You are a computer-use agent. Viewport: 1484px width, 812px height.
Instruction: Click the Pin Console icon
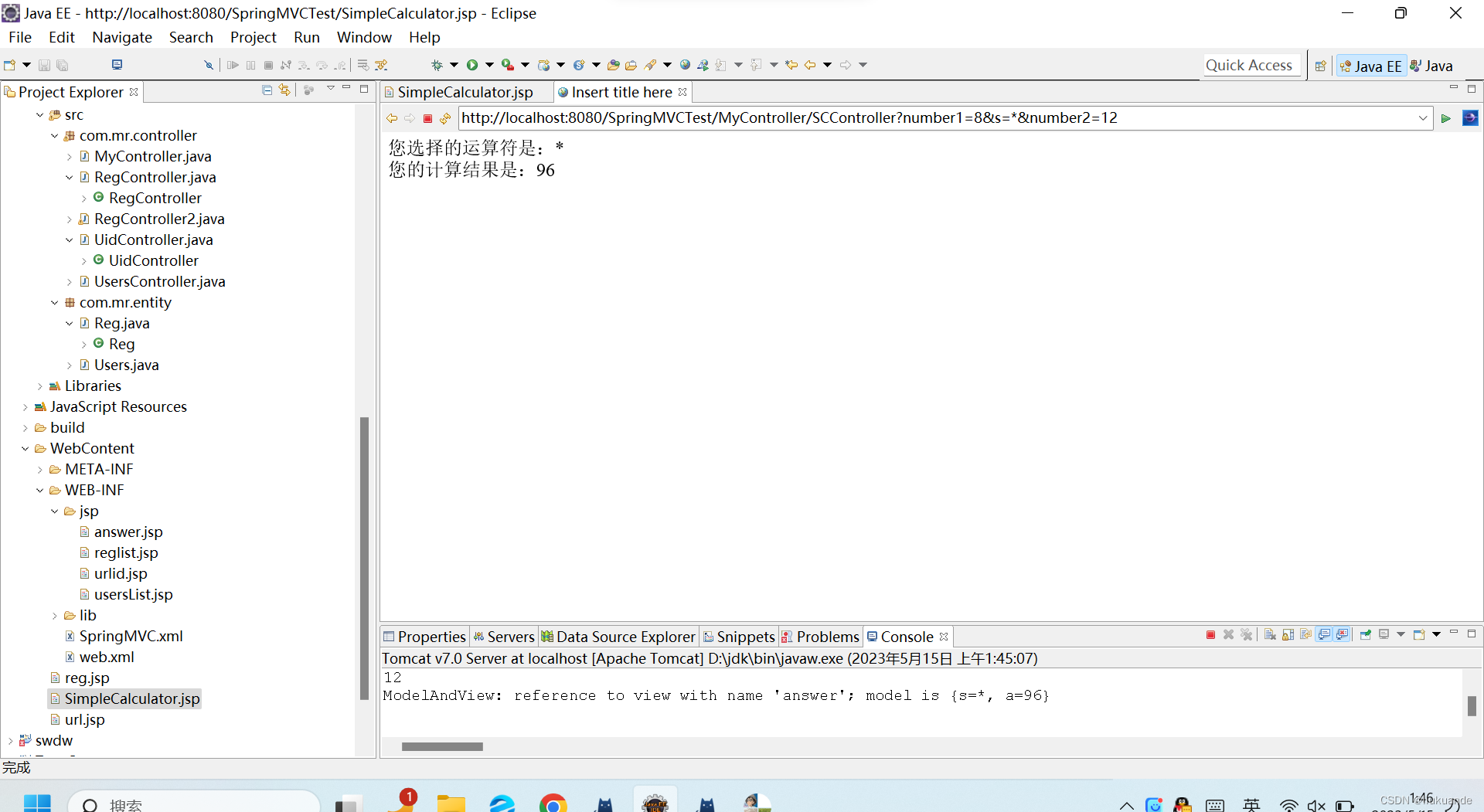pyautogui.click(x=1365, y=634)
